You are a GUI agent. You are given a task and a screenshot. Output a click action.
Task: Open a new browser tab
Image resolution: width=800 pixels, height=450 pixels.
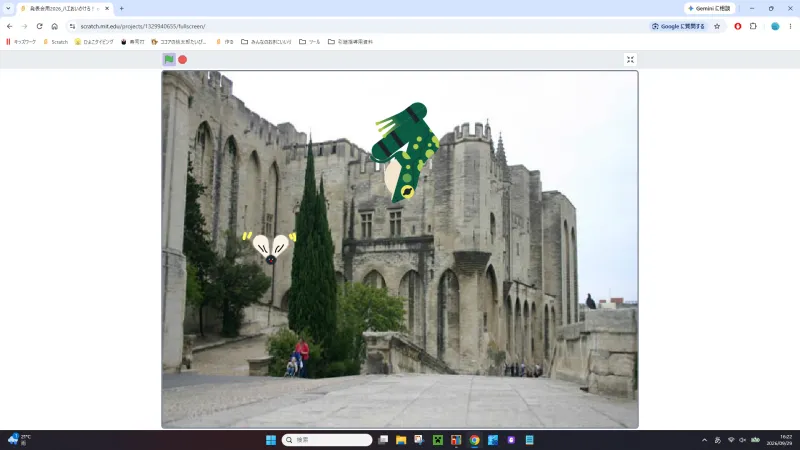tap(121, 9)
